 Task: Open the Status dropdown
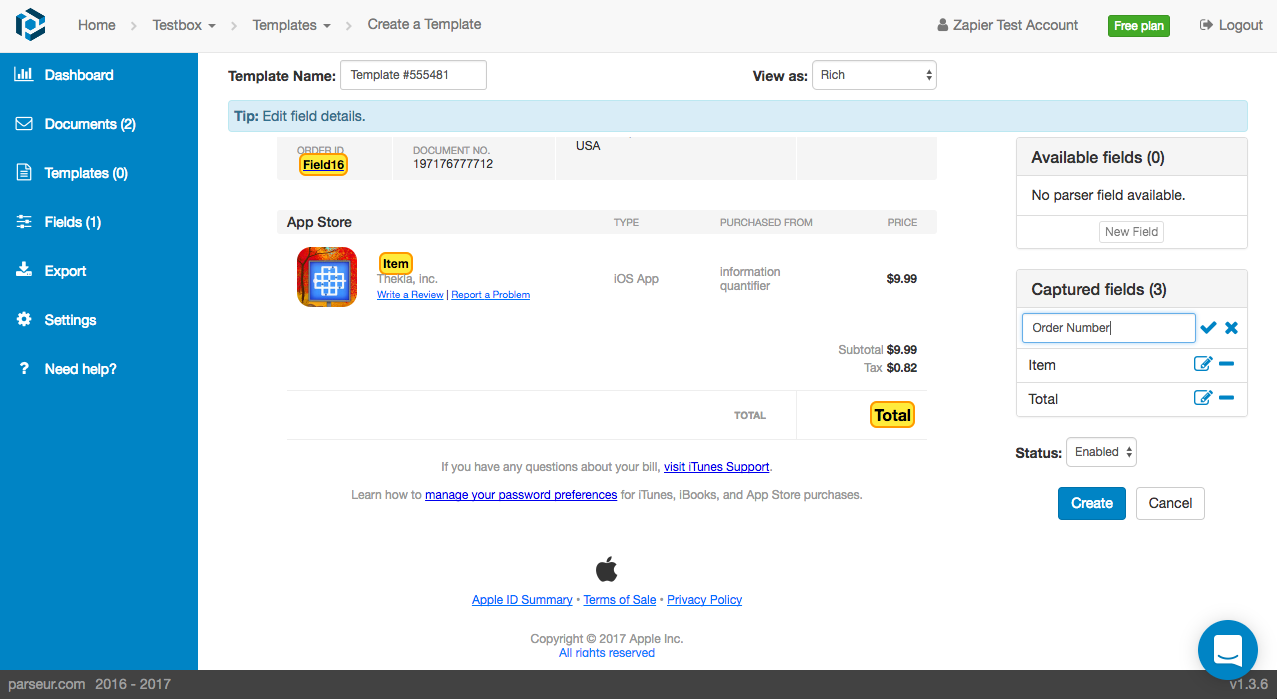[1101, 452]
